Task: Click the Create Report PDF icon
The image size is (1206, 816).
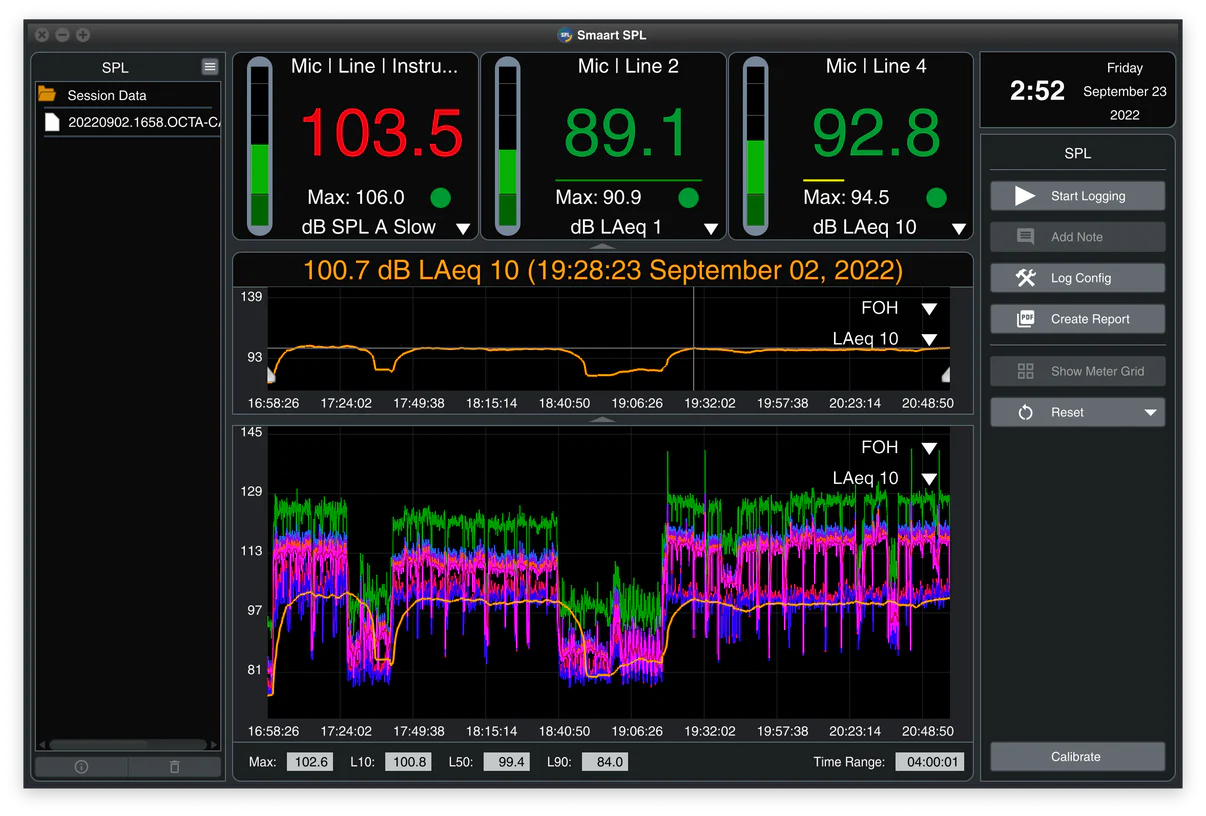Action: [x=1025, y=319]
